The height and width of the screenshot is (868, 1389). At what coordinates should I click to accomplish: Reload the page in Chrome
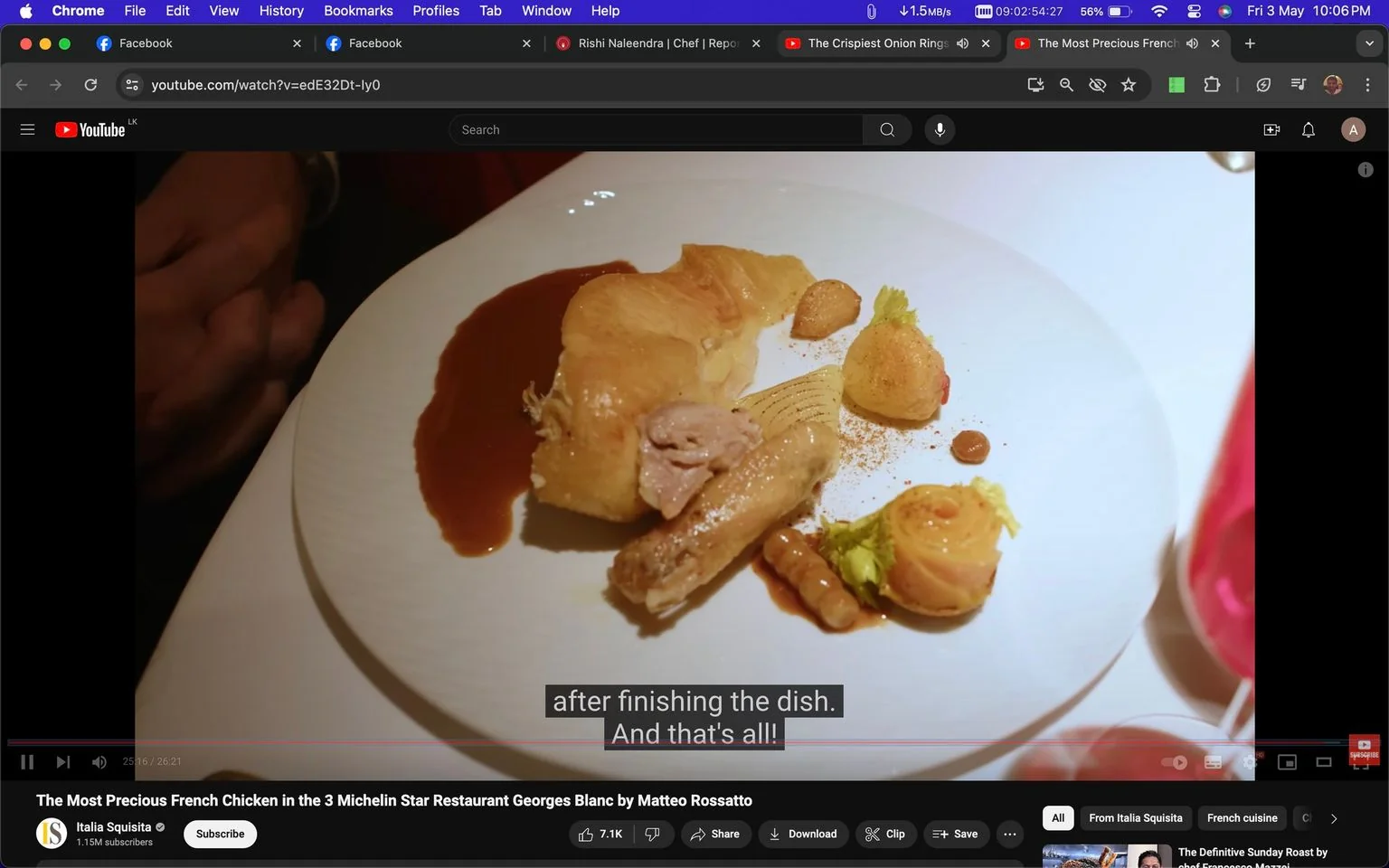(90, 84)
